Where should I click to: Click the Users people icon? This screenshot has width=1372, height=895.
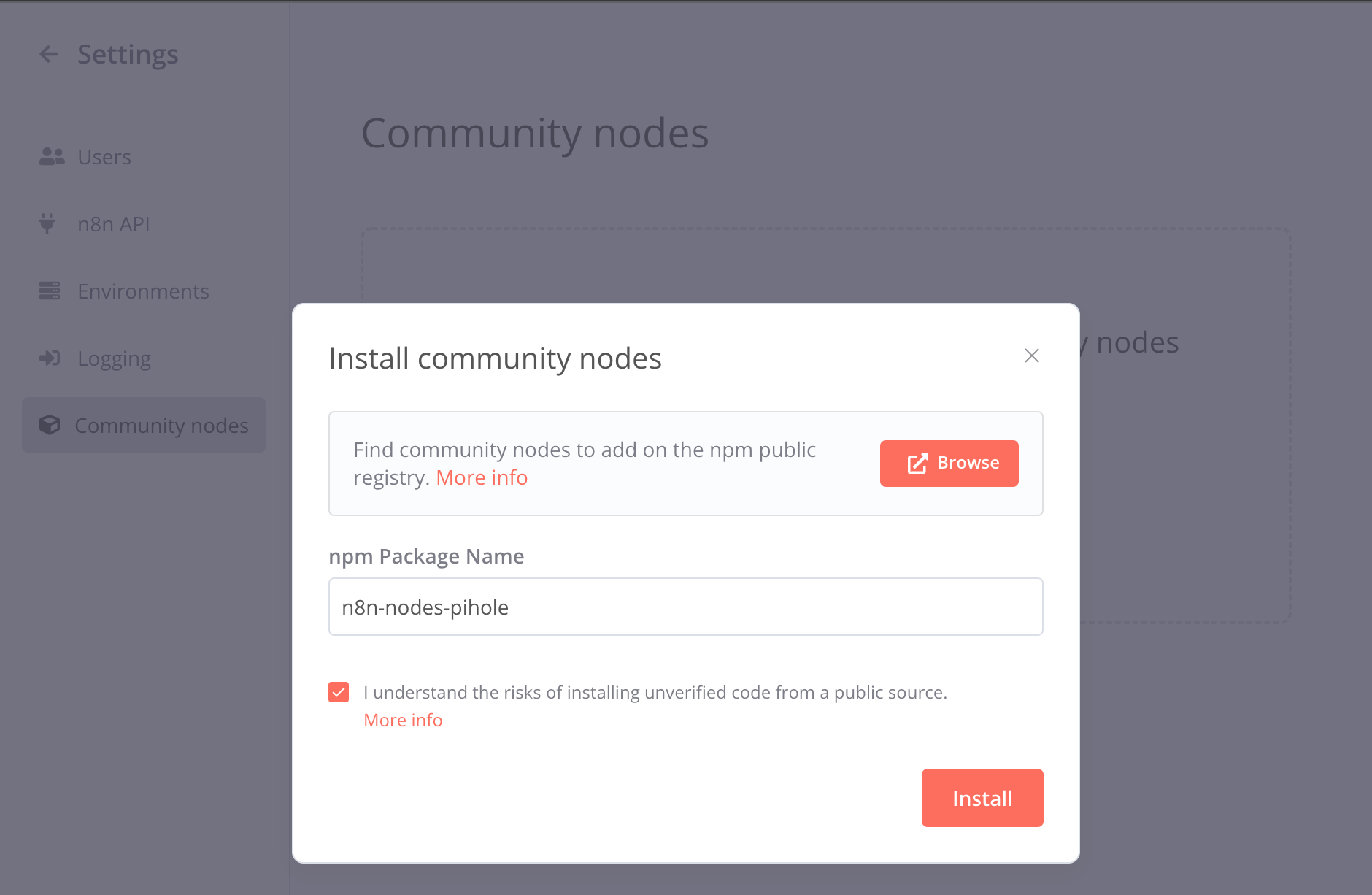[x=52, y=156]
